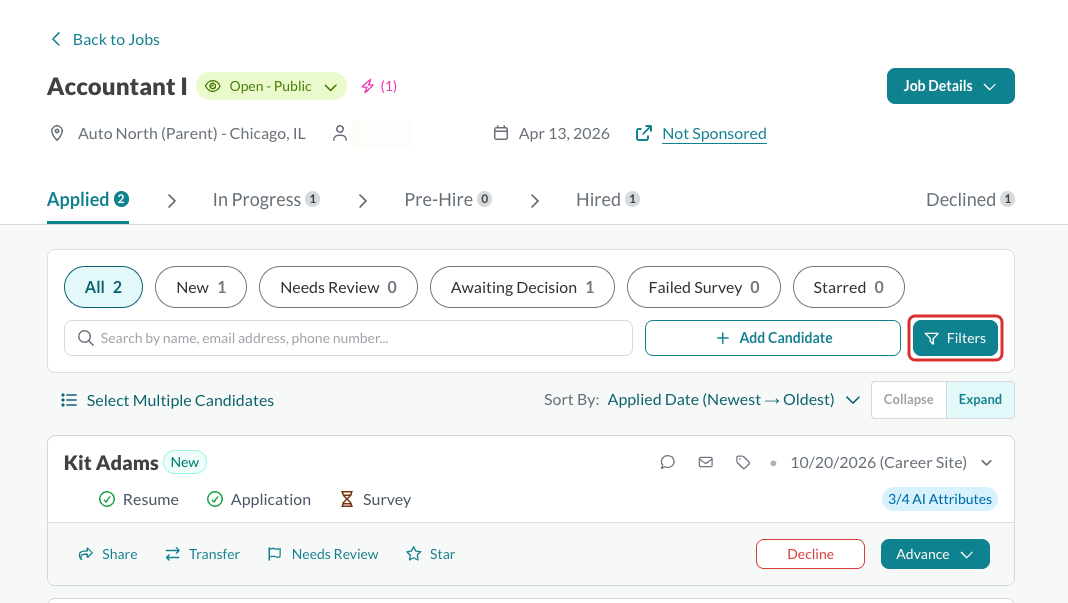Filter candidates by Awaiting Decision
The height and width of the screenshot is (603, 1068).
(522, 287)
